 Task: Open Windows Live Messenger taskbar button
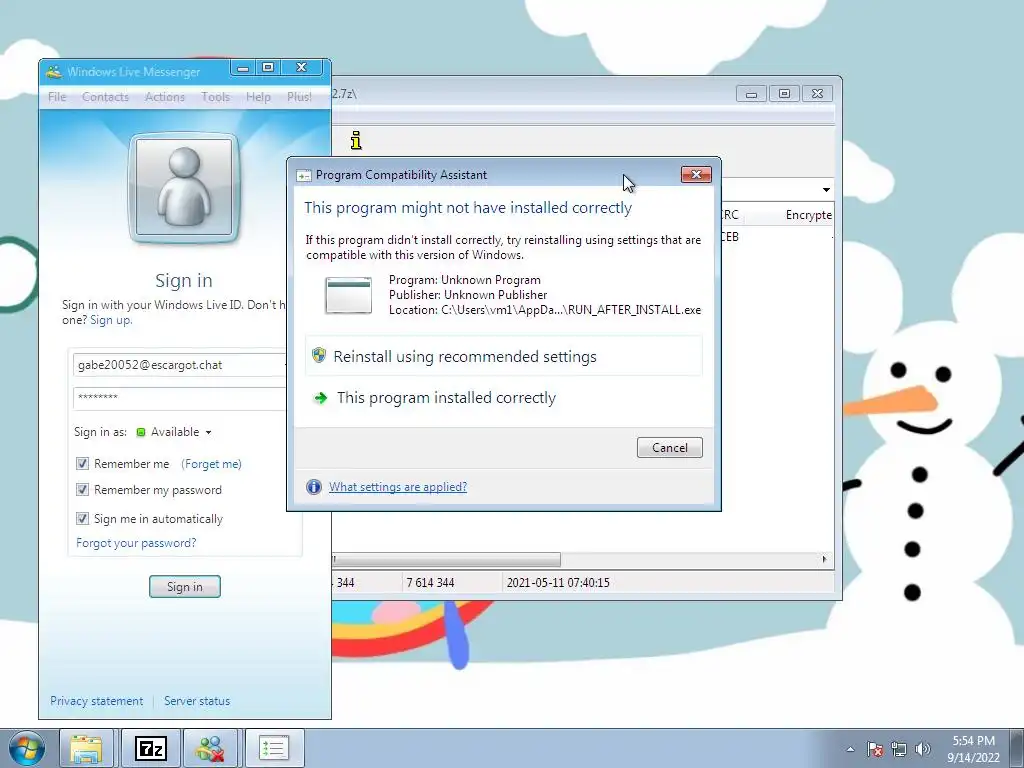212,748
